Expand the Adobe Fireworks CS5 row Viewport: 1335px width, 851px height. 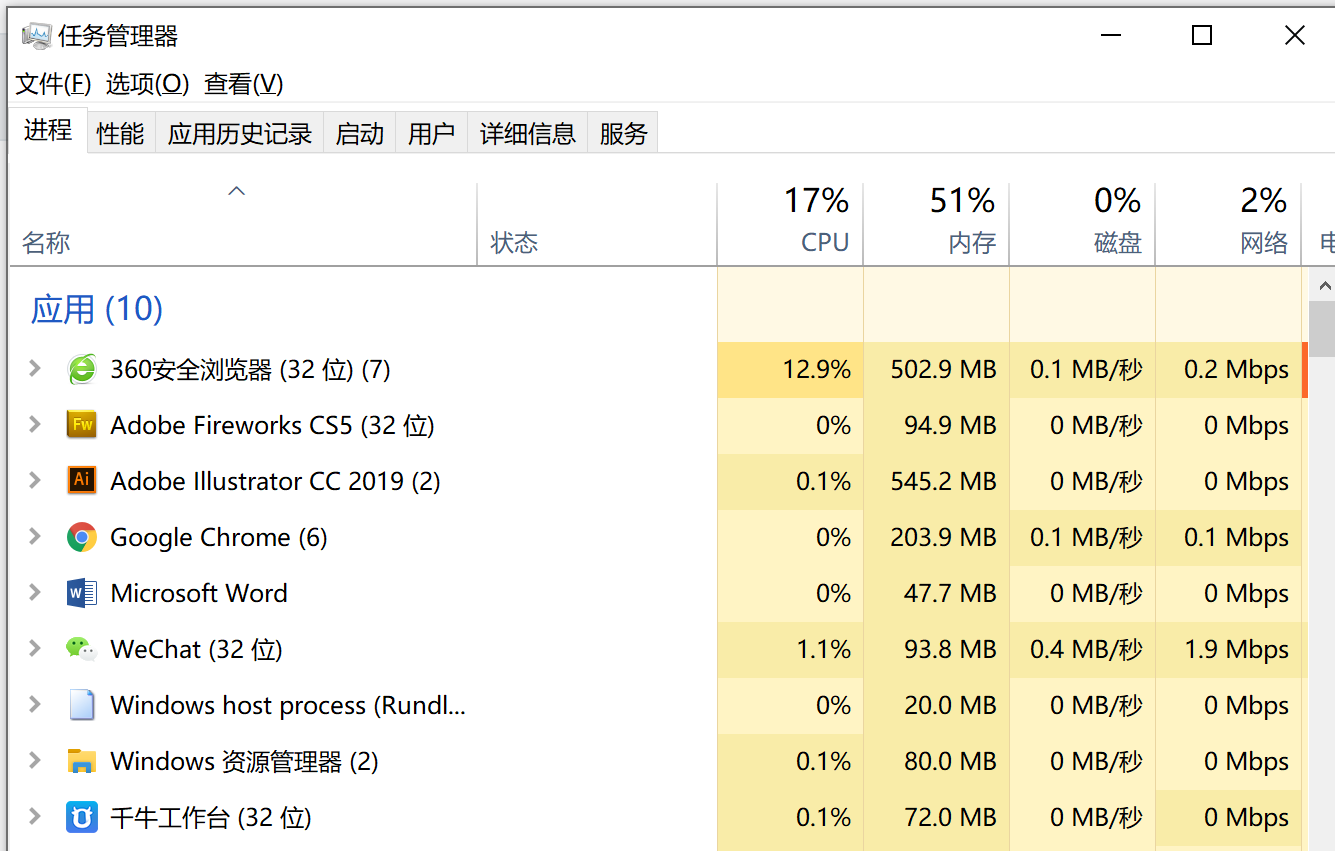(35, 425)
